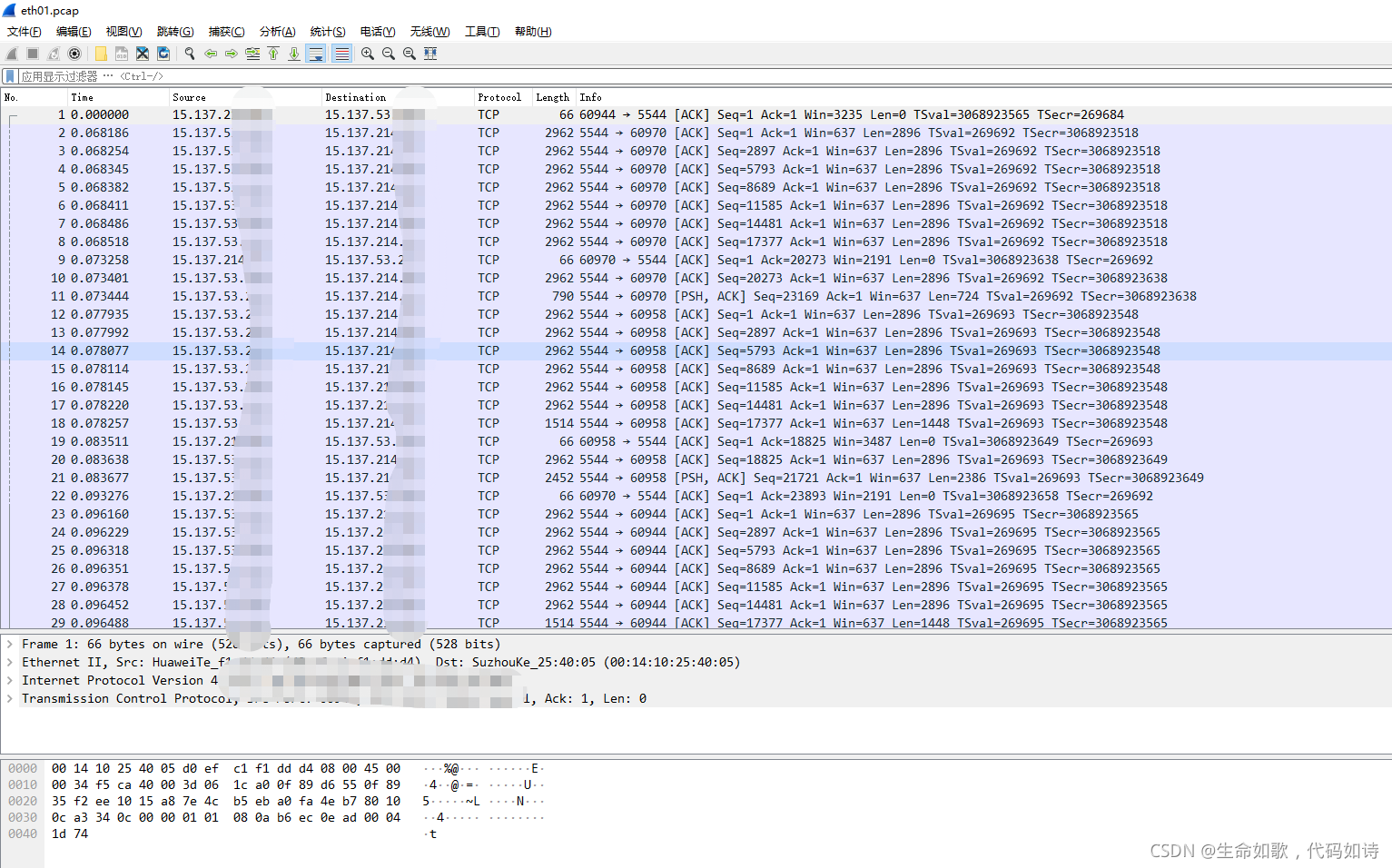
Task: Click the reload capture file icon
Action: coord(163,54)
